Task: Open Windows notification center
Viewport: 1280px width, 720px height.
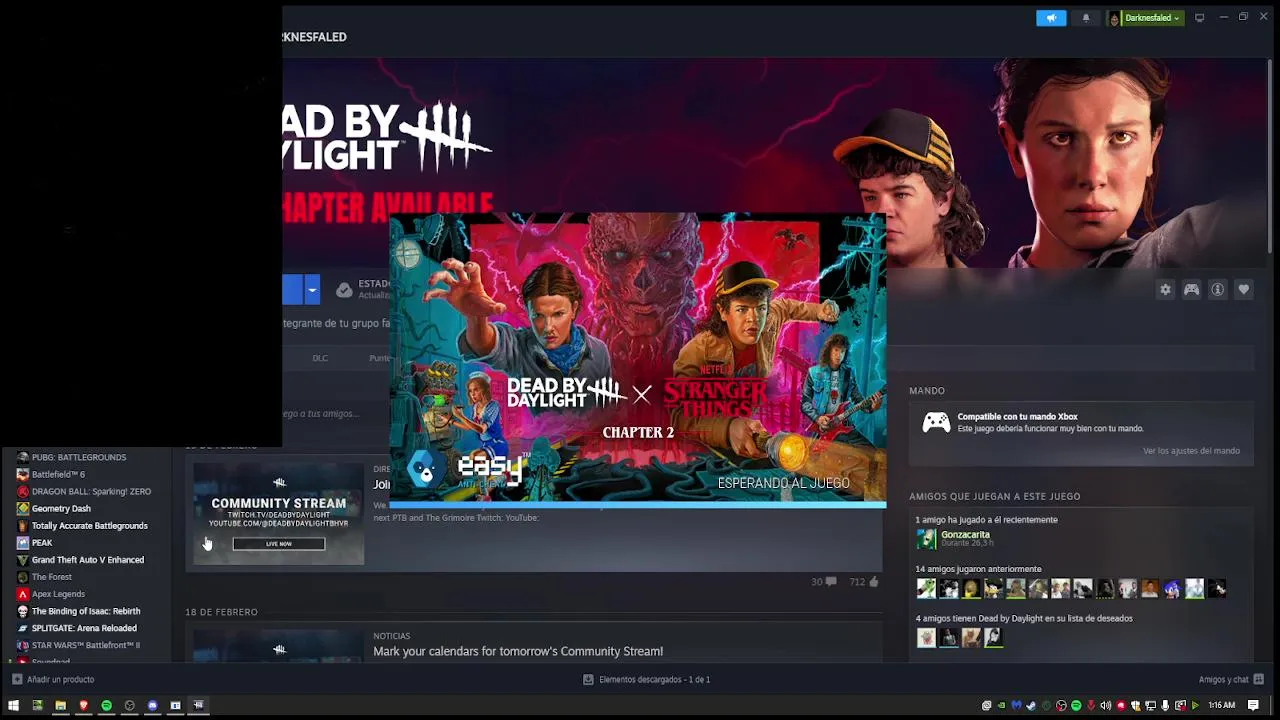Action: pyautogui.click(x=1253, y=705)
